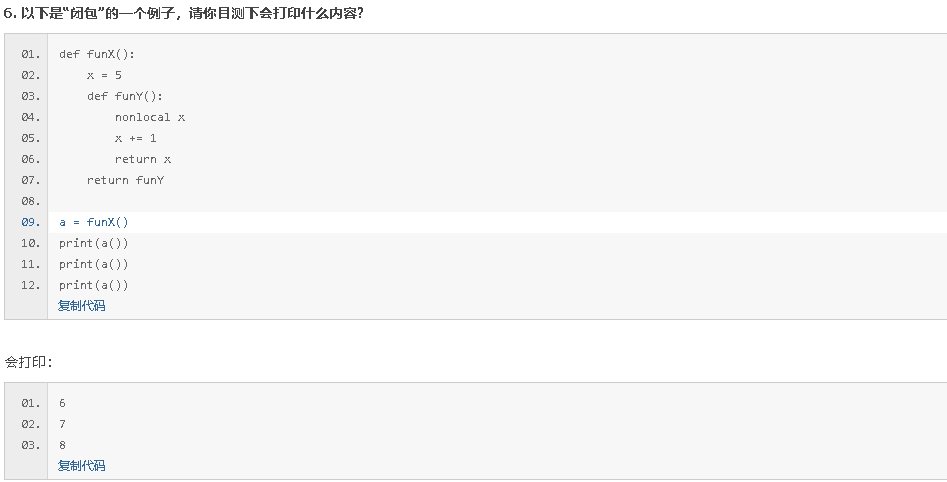Click the 'x = 5' assignment line
Image resolution: width=947 pixels, height=482 pixels.
[x=104, y=75]
